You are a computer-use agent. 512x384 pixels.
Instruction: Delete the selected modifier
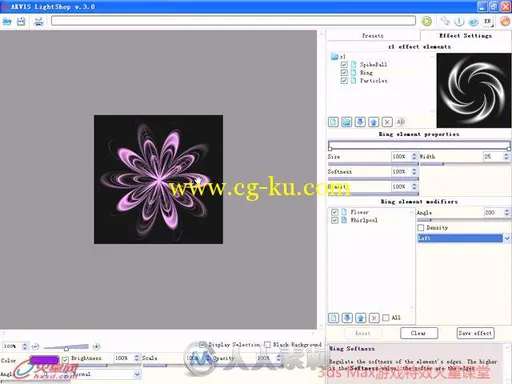(x=374, y=318)
